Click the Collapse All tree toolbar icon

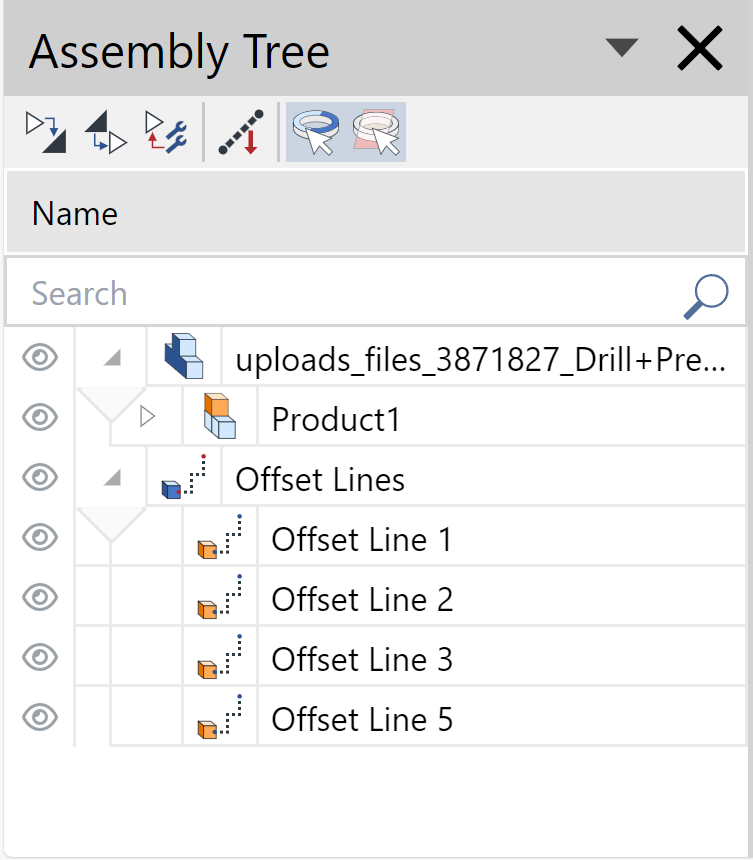click(x=106, y=132)
